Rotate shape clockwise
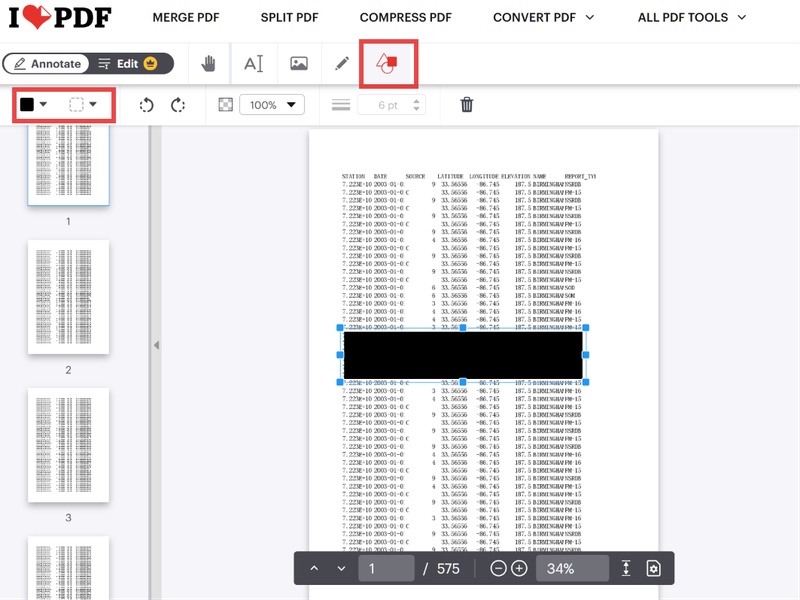The image size is (800, 600). (178, 105)
